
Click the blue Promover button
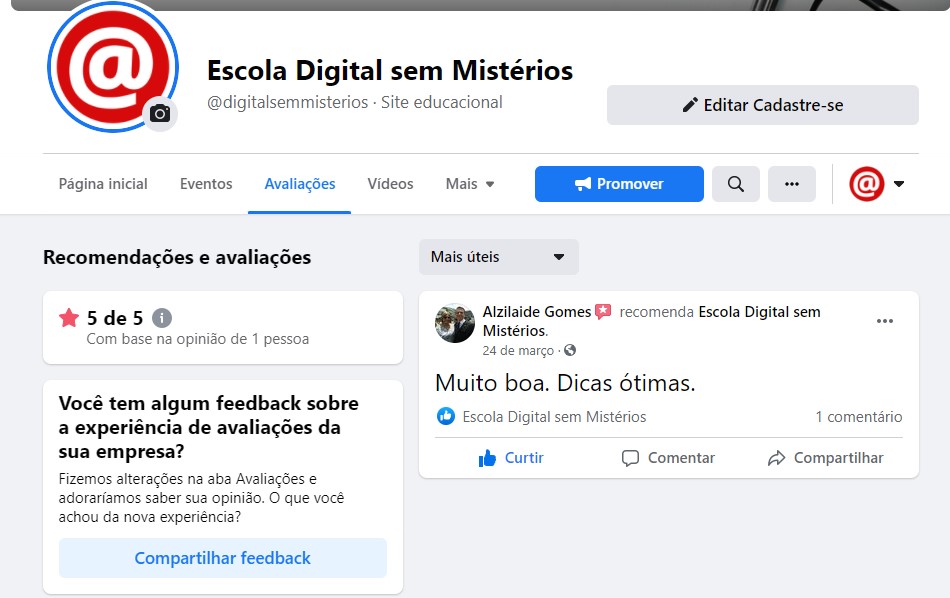(x=619, y=184)
